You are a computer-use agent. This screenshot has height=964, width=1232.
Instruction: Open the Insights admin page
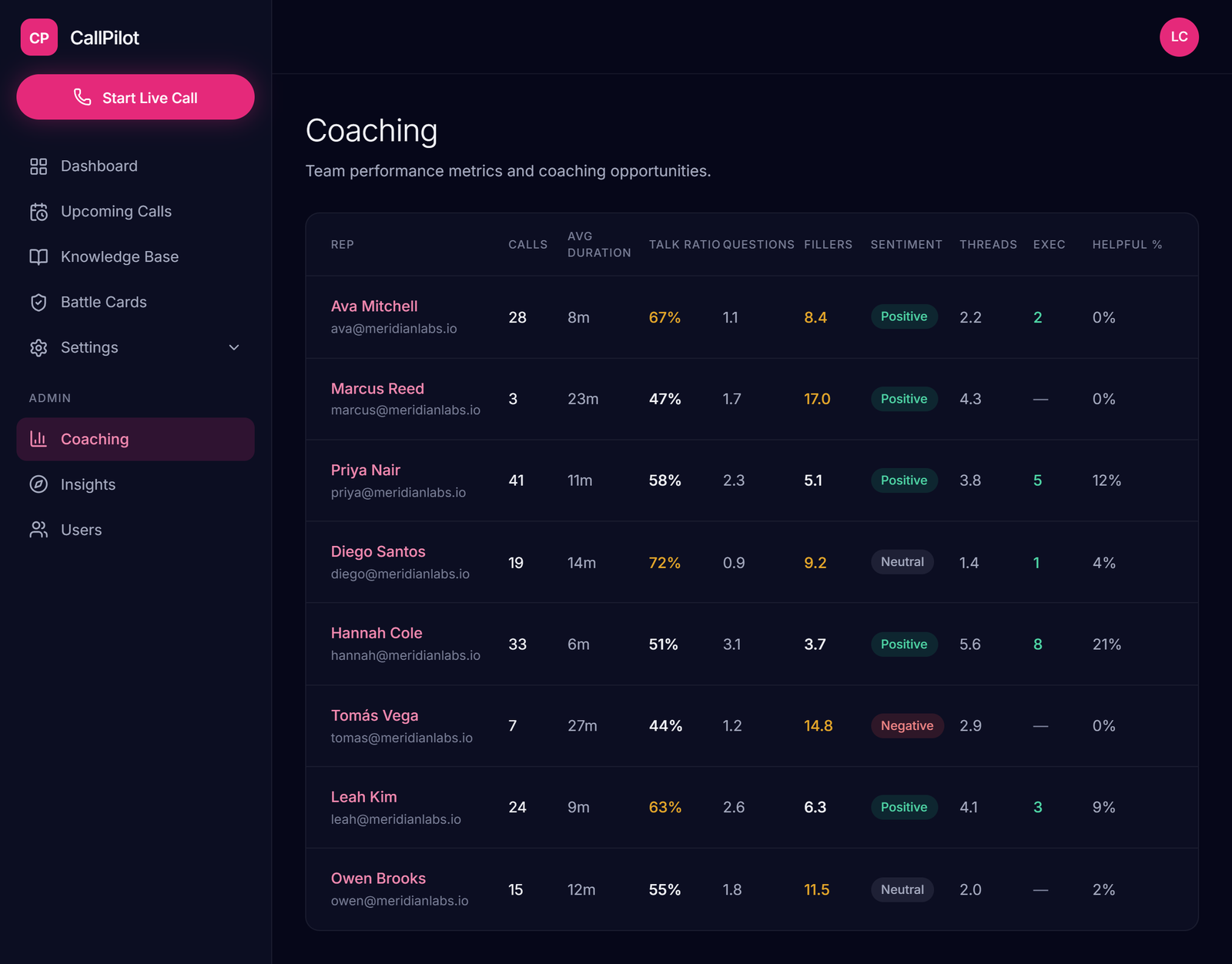136,484
